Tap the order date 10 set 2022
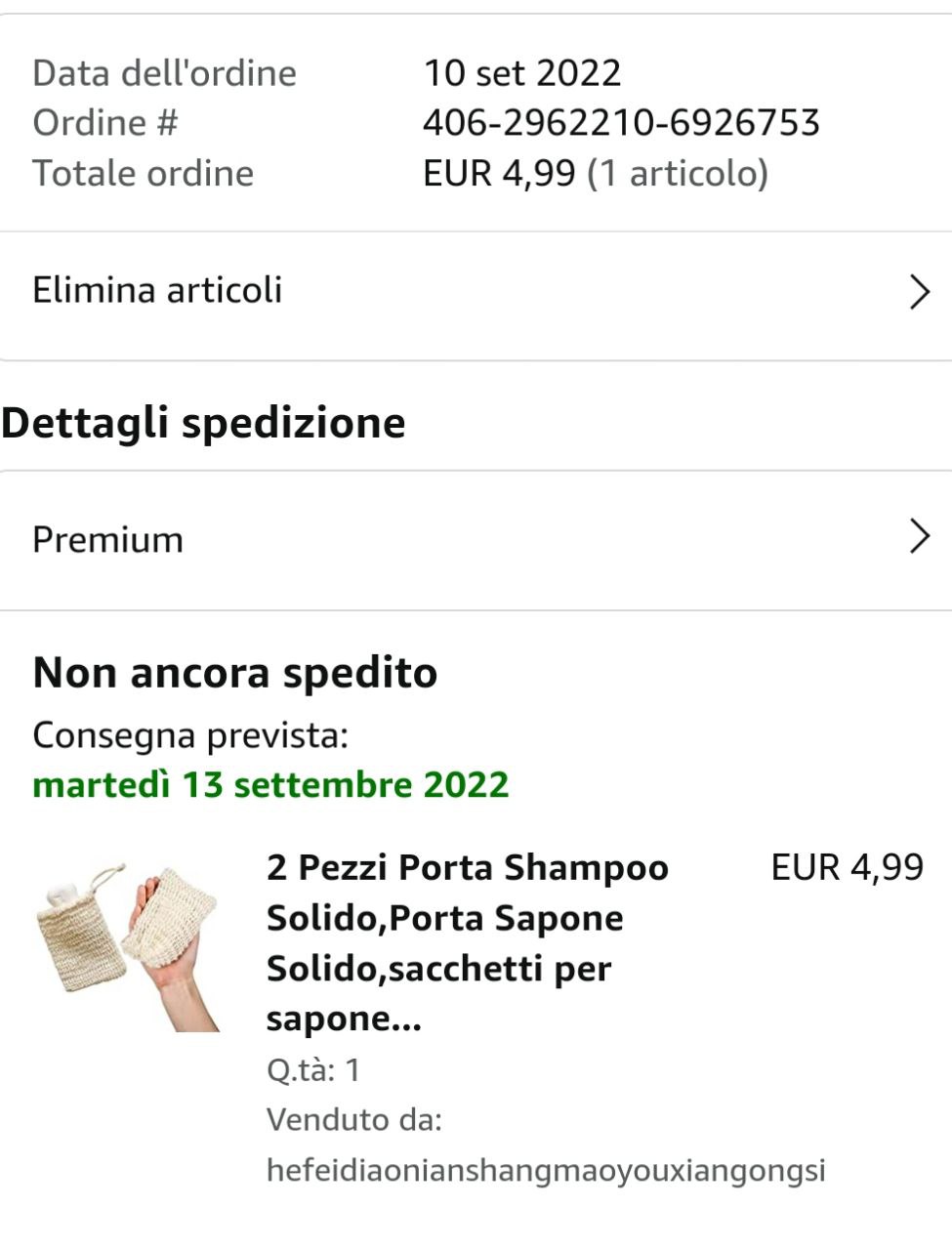Screen dimensions: 952x1250 [521, 73]
